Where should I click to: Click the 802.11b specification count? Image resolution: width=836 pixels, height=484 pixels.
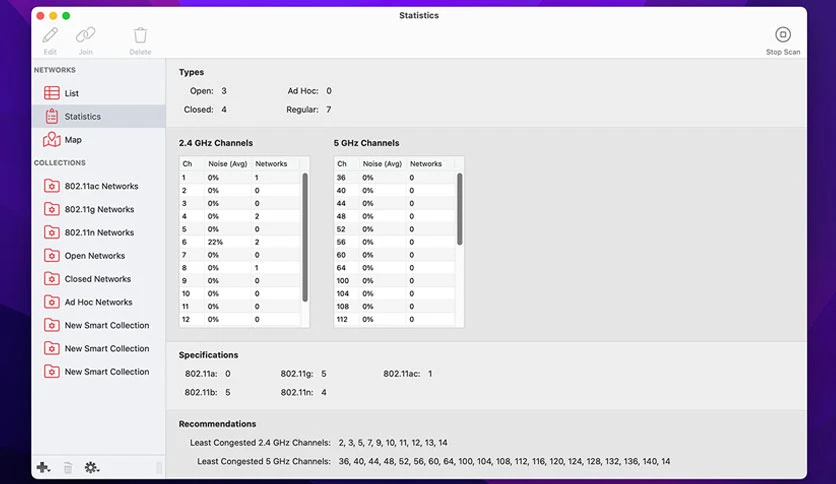pyautogui.click(x=228, y=392)
